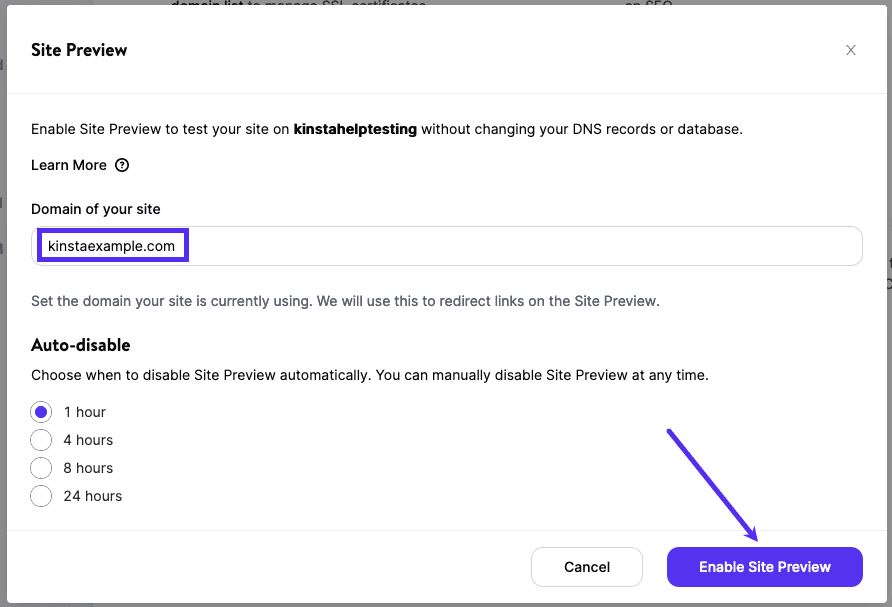Choose 4 hours for auto-disable
The image size is (892, 607).
pos(40,440)
